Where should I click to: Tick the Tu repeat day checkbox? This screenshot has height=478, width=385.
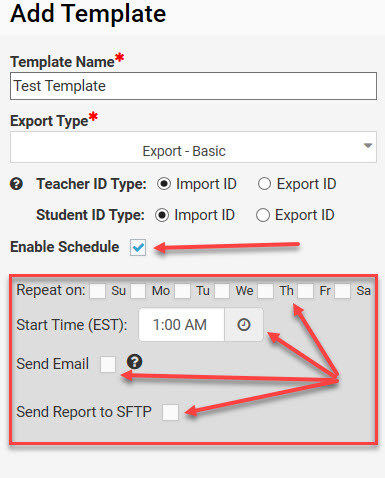tap(182, 291)
